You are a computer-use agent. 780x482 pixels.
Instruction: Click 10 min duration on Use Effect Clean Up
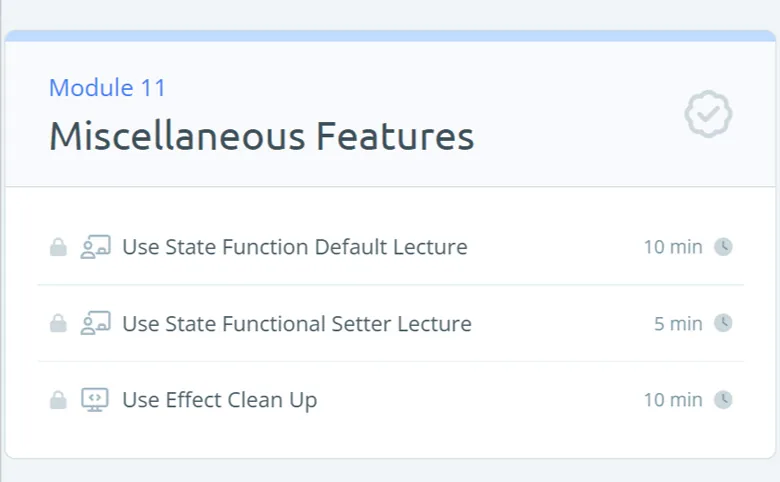(673, 400)
